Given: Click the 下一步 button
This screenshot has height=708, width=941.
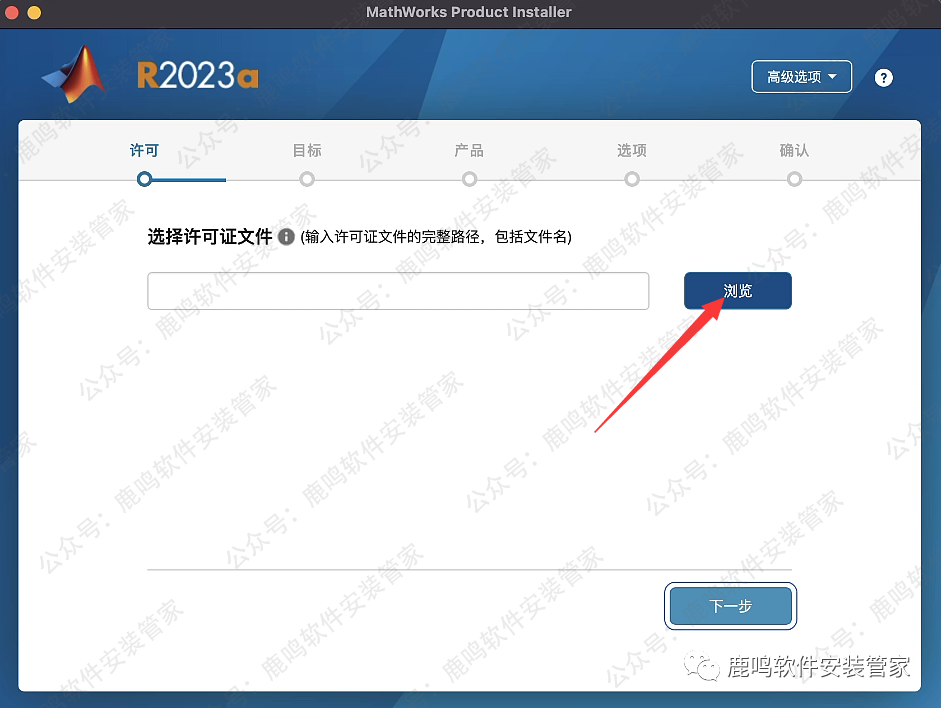Looking at the screenshot, I should click(730, 606).
